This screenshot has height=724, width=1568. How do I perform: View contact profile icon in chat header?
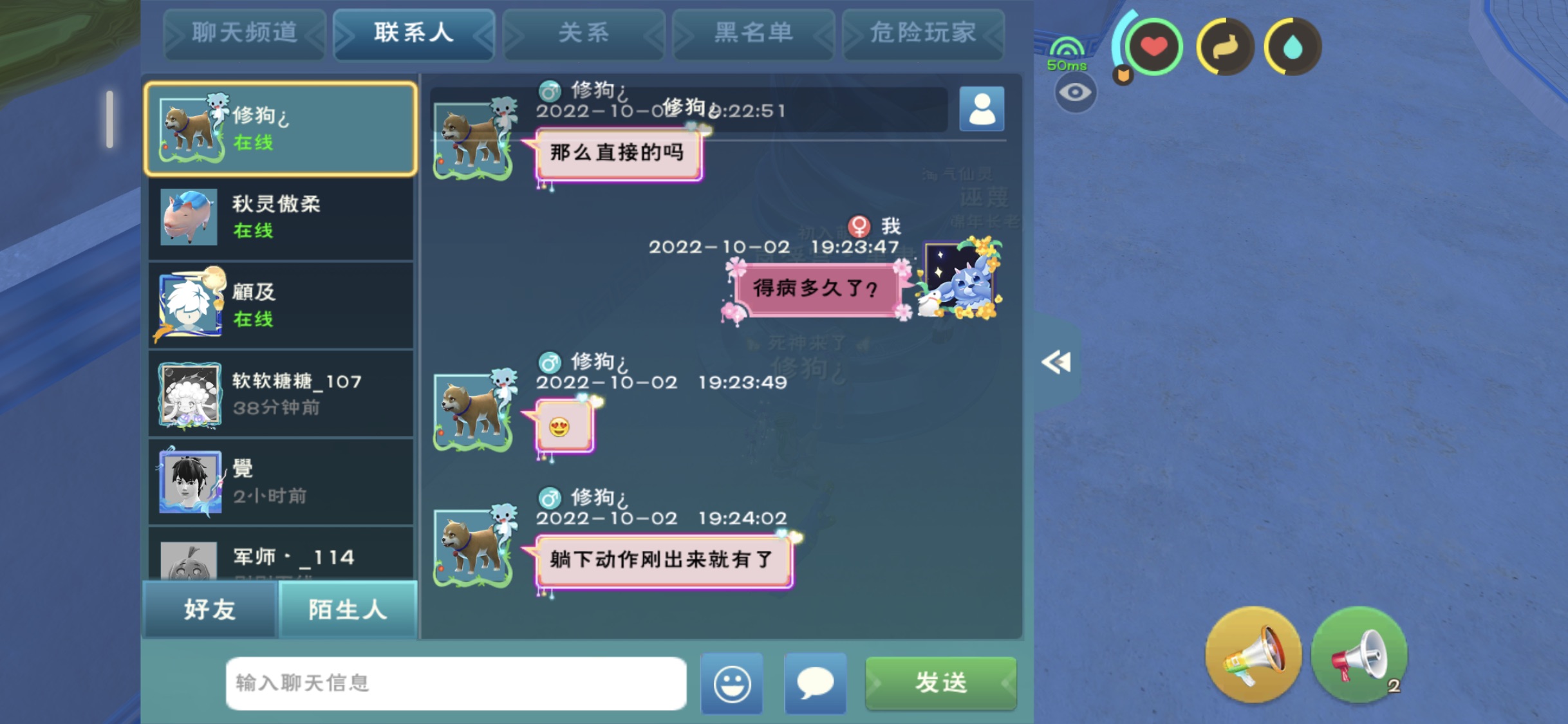pos(982,109)
